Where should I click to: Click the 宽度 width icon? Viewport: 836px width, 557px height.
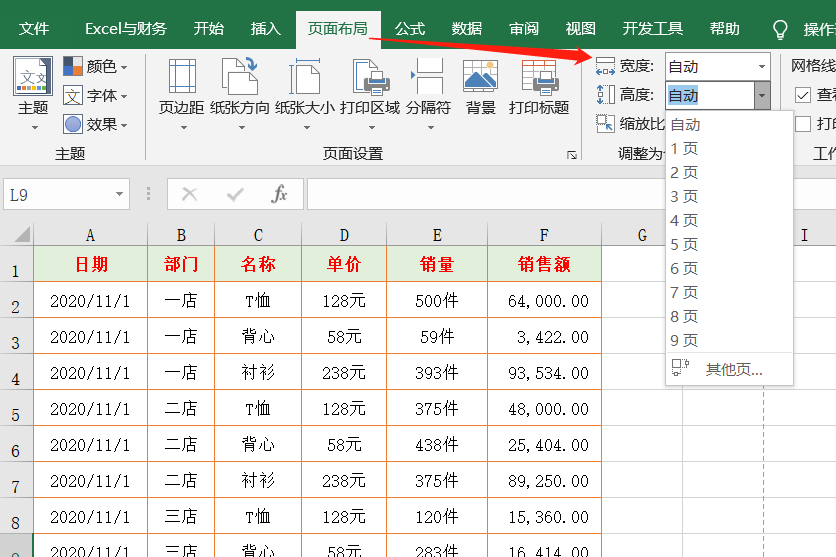605,67
